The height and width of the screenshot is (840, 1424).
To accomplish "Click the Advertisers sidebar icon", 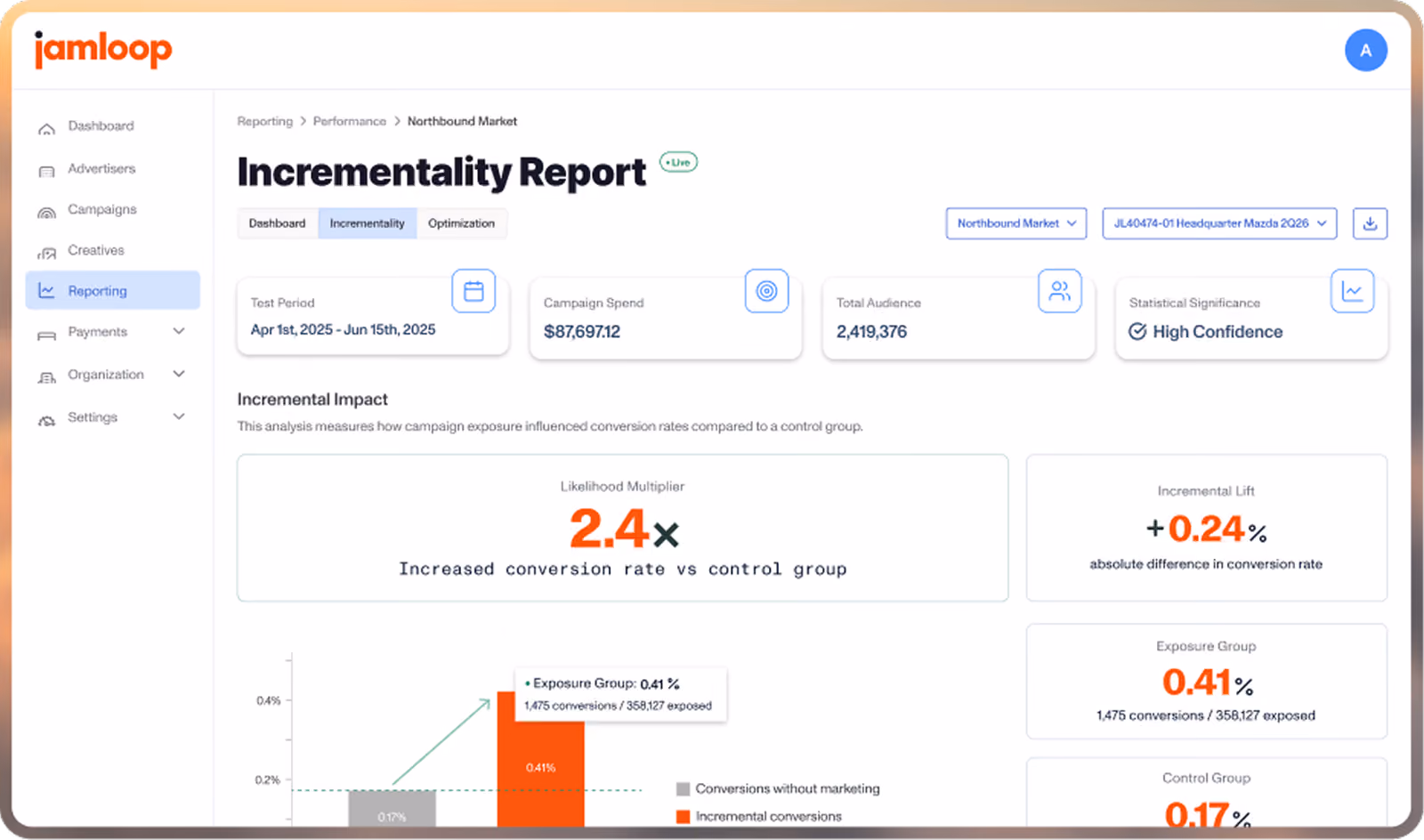I will click(46, 170).
